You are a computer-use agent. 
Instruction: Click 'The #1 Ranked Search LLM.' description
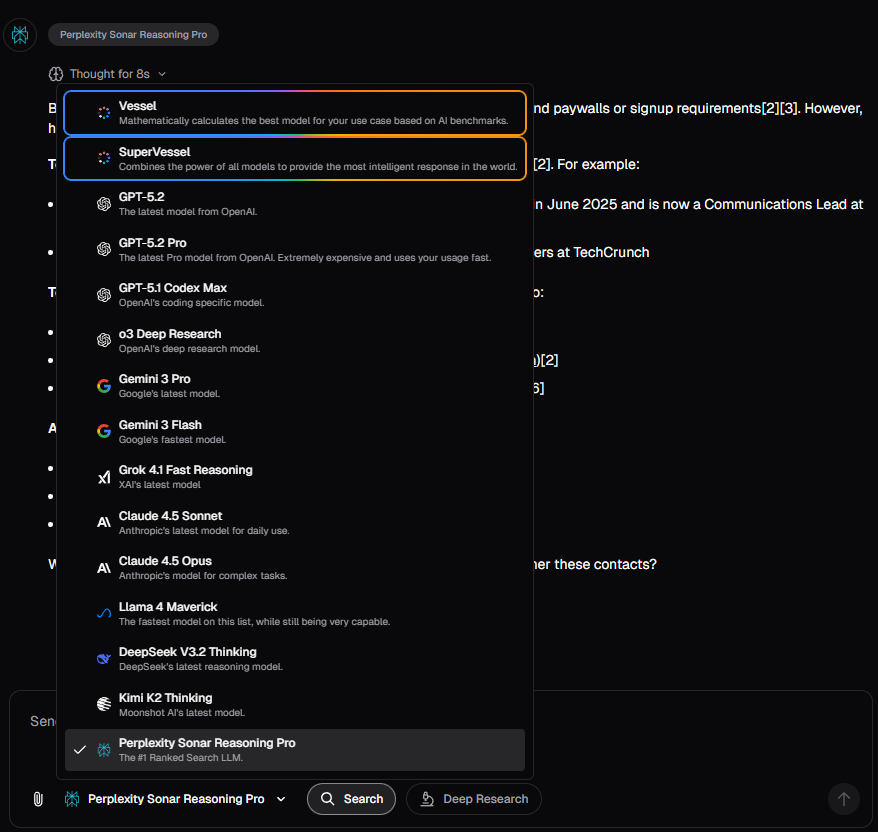point(181,758)
